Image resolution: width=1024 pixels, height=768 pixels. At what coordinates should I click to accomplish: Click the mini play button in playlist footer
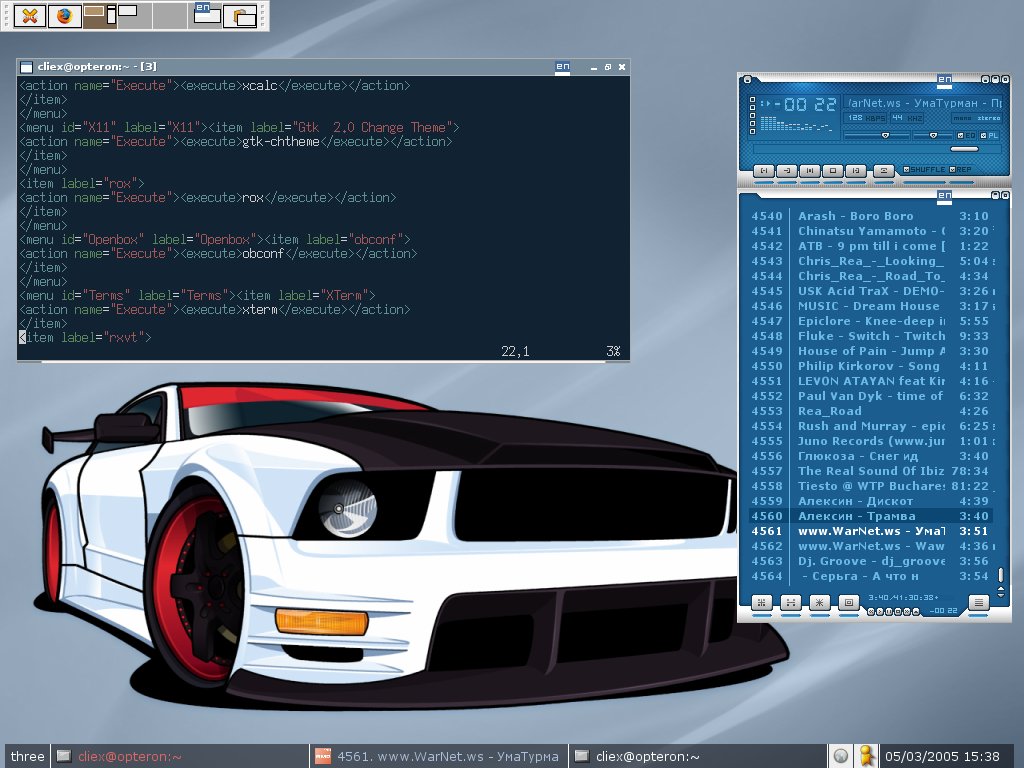point(880,612)
